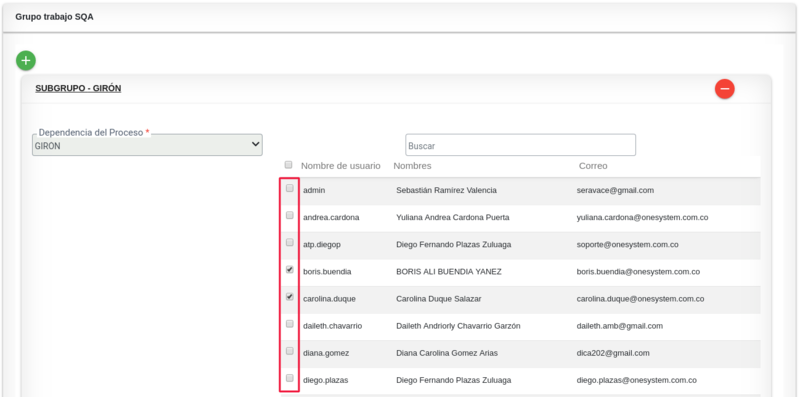The width and height of the screenshot is (800, 397).
Task: Click the name Daileth Andriorly Chavarrio Garzón
Action: click(x=458, y=326)
